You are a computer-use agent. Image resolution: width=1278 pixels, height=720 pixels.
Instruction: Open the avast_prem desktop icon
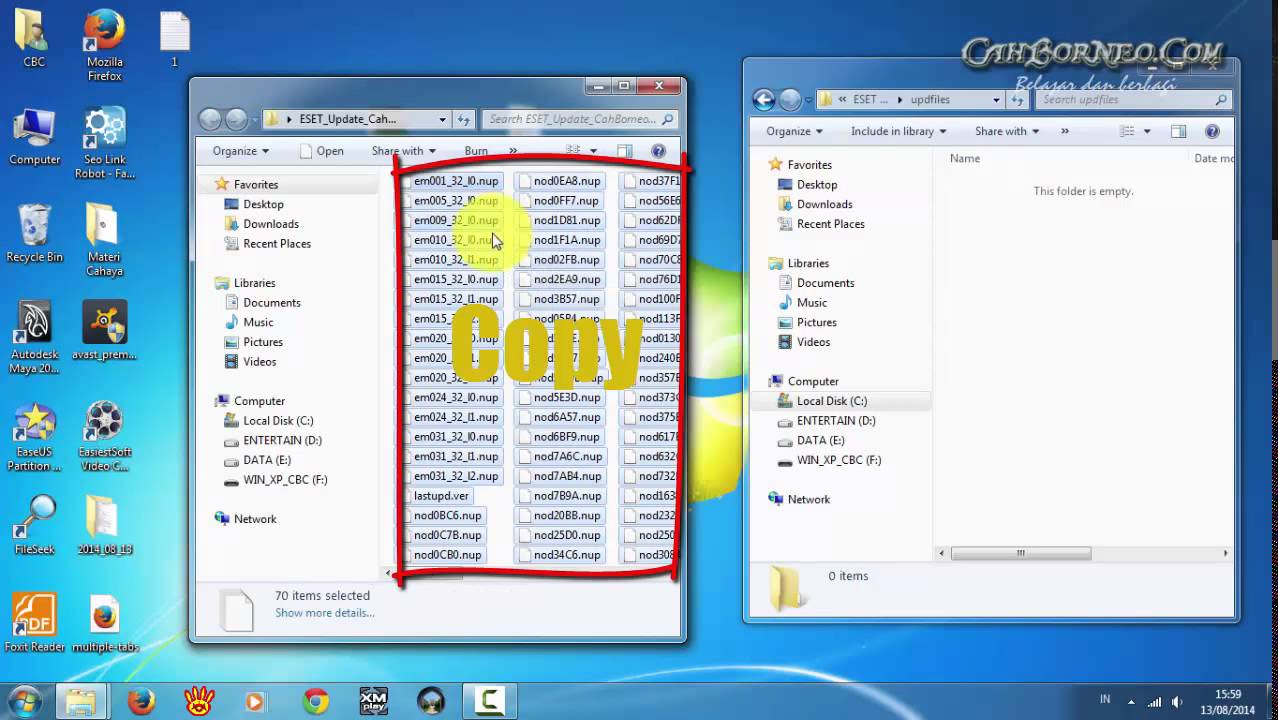tap(104, 331)
